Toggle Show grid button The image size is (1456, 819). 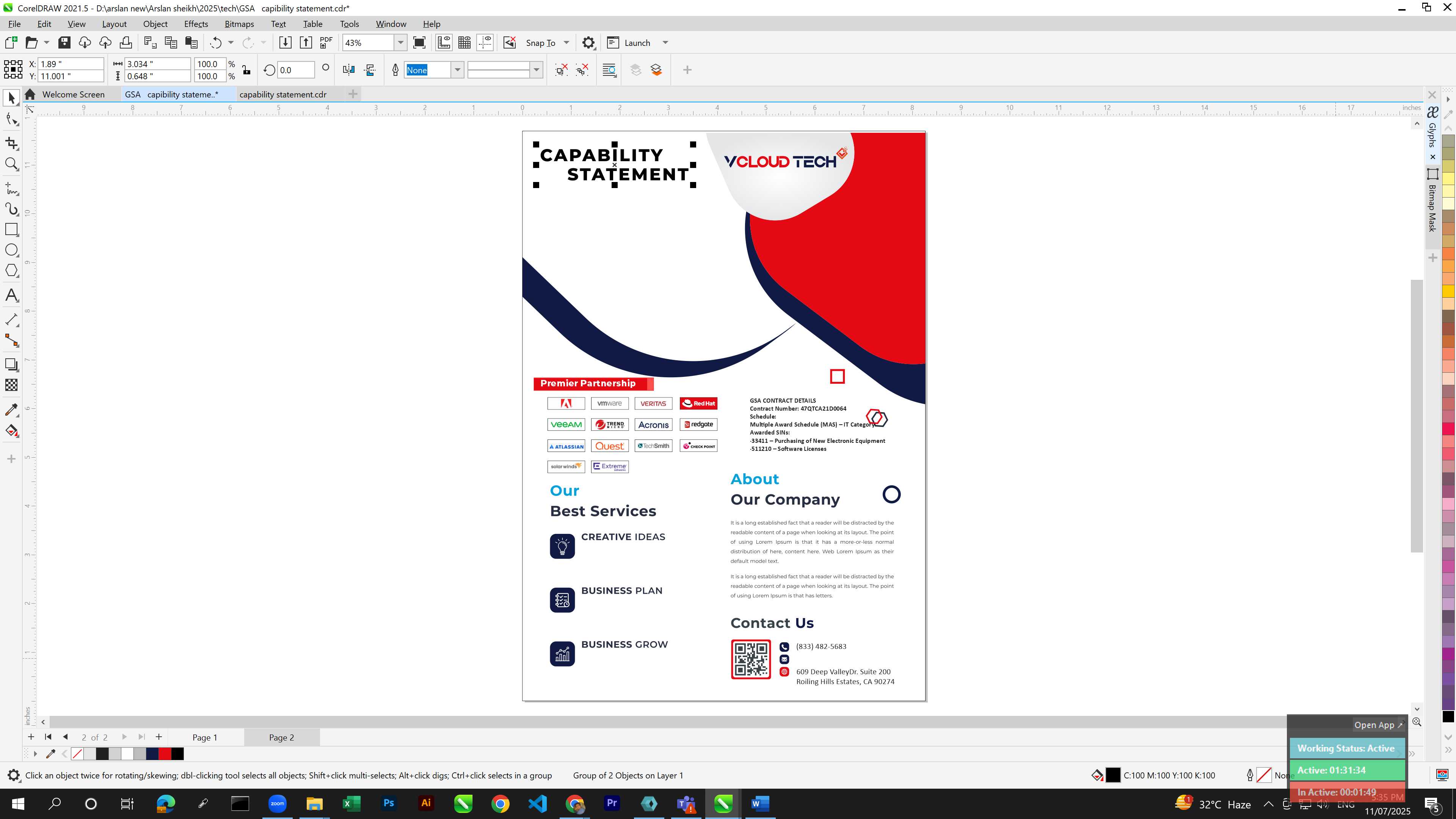click(x=464, y=42)
